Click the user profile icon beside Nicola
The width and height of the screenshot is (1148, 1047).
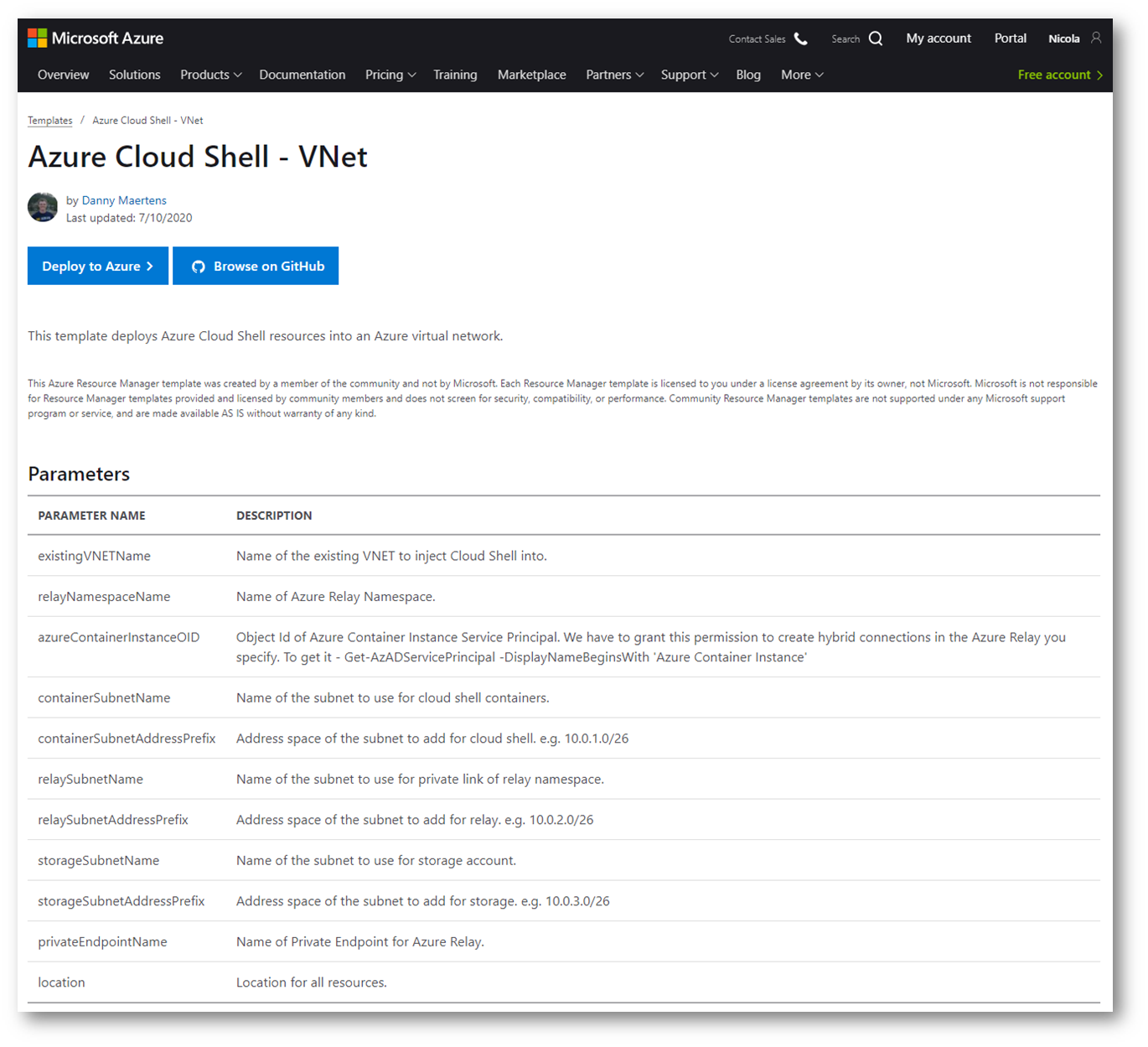[1096, 38]
